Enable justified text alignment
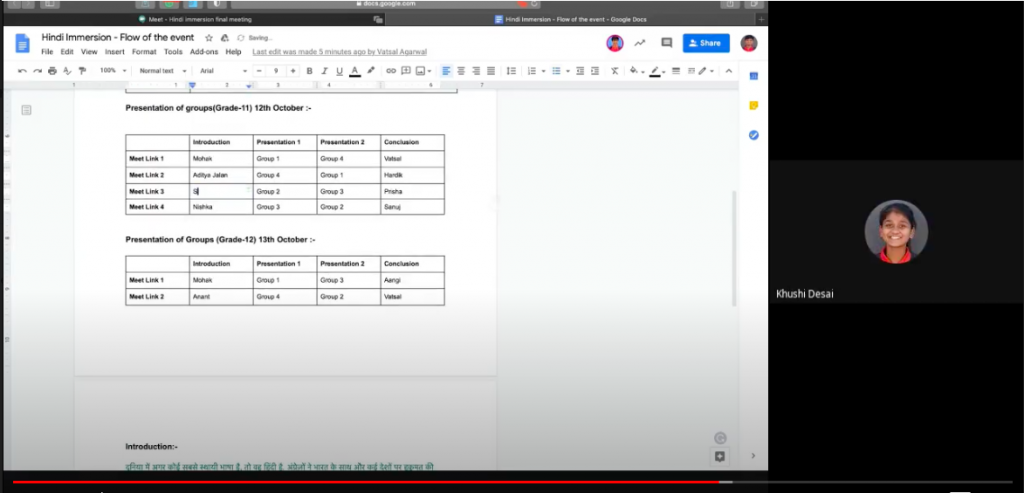Viewport: 1024px width, 493px height. point(491,71)
